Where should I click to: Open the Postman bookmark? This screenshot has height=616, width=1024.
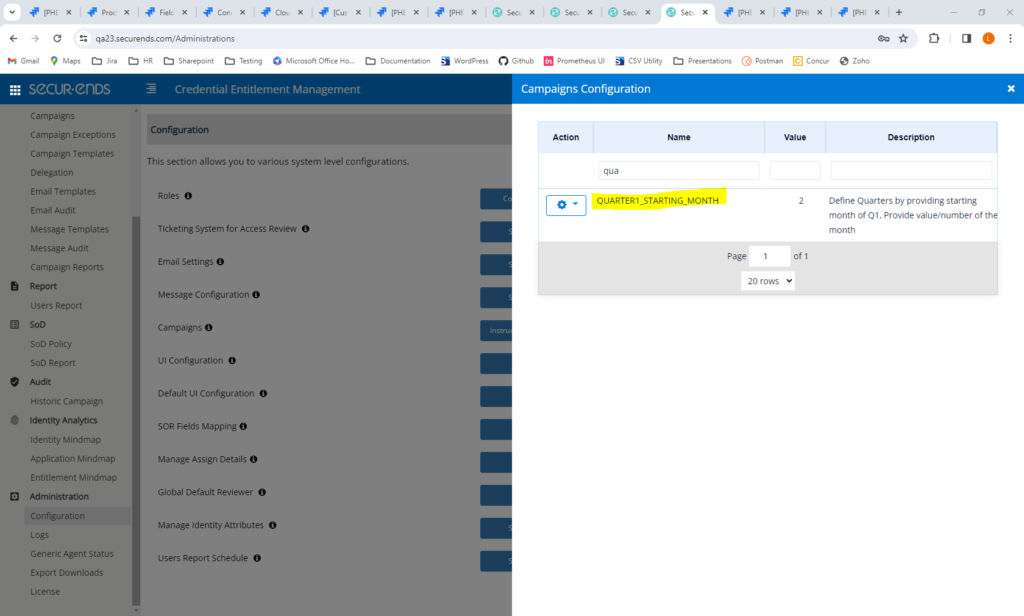click(x=762, y=61)
